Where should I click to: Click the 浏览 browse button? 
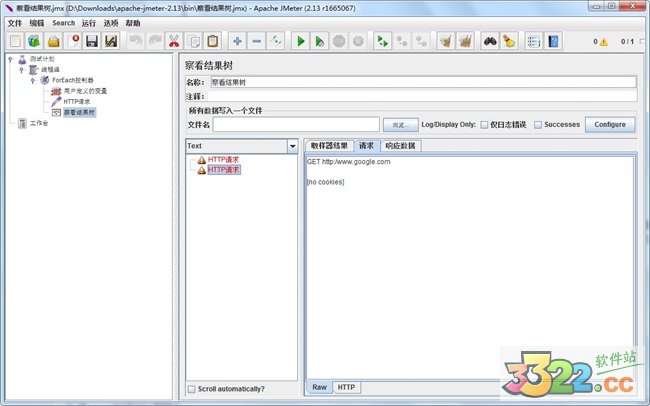(400, 125)
